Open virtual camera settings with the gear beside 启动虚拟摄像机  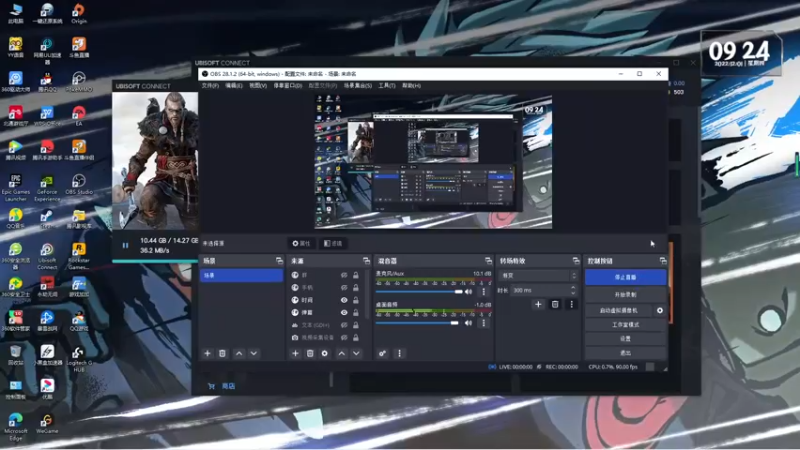660,310
